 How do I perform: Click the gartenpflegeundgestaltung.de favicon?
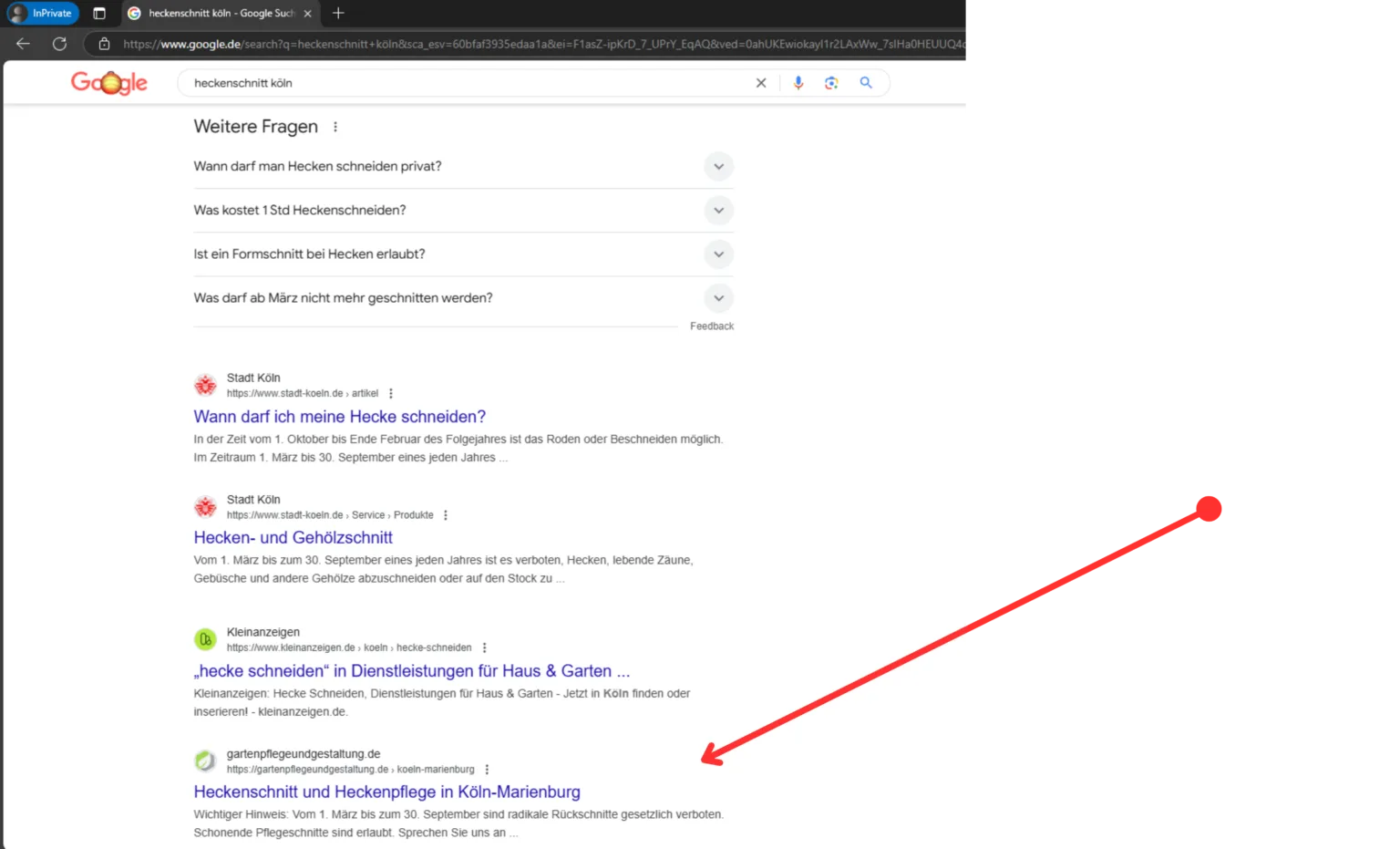[206, 761]
